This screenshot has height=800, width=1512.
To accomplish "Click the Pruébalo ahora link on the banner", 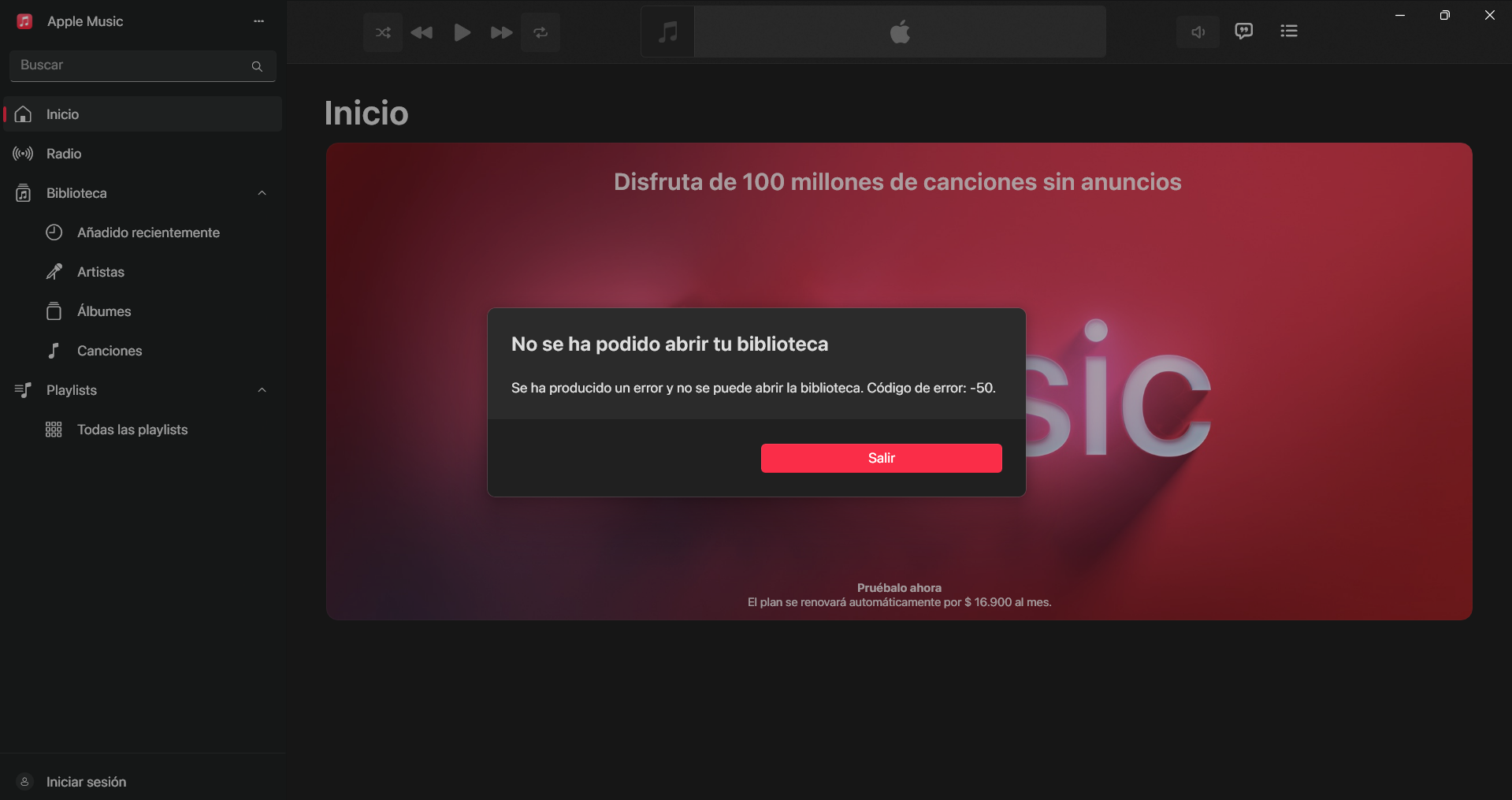I will coord(899,588).
